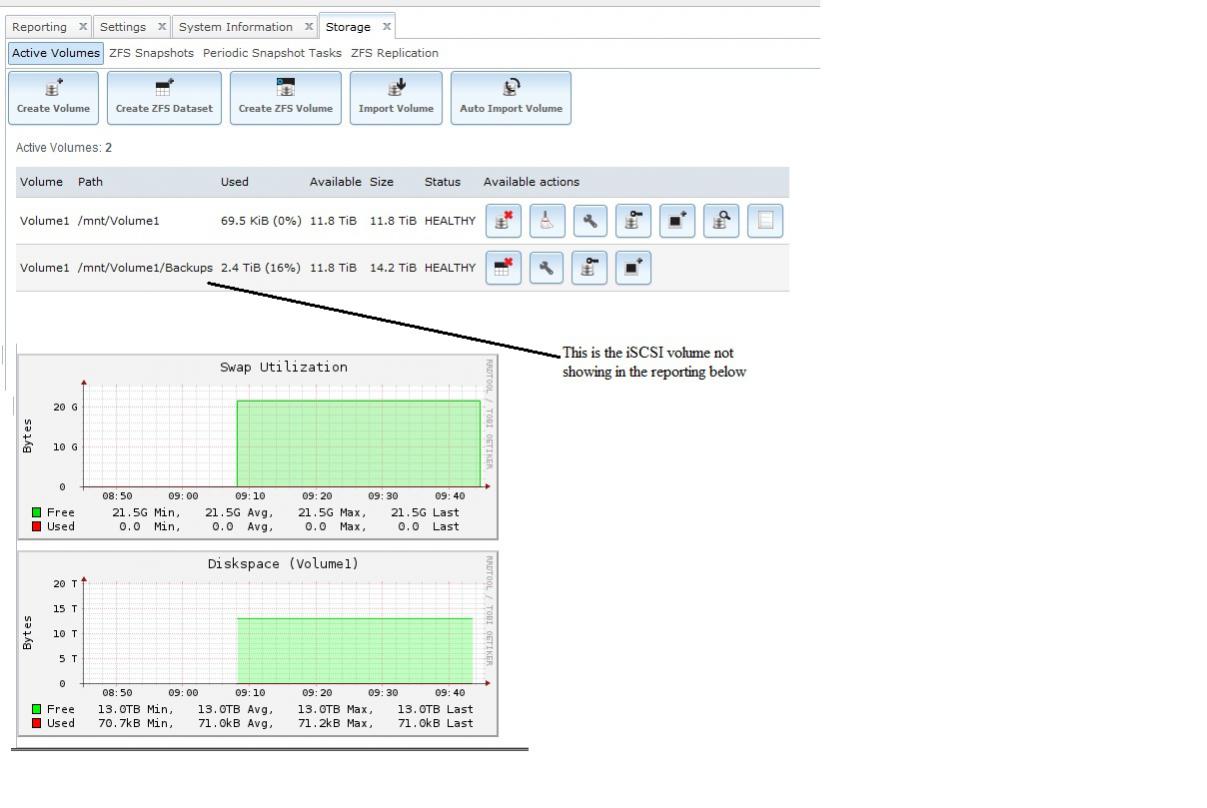Click the Used column header
The image size is (1207, 808).
pyautogui.click(x=235, y=182)
